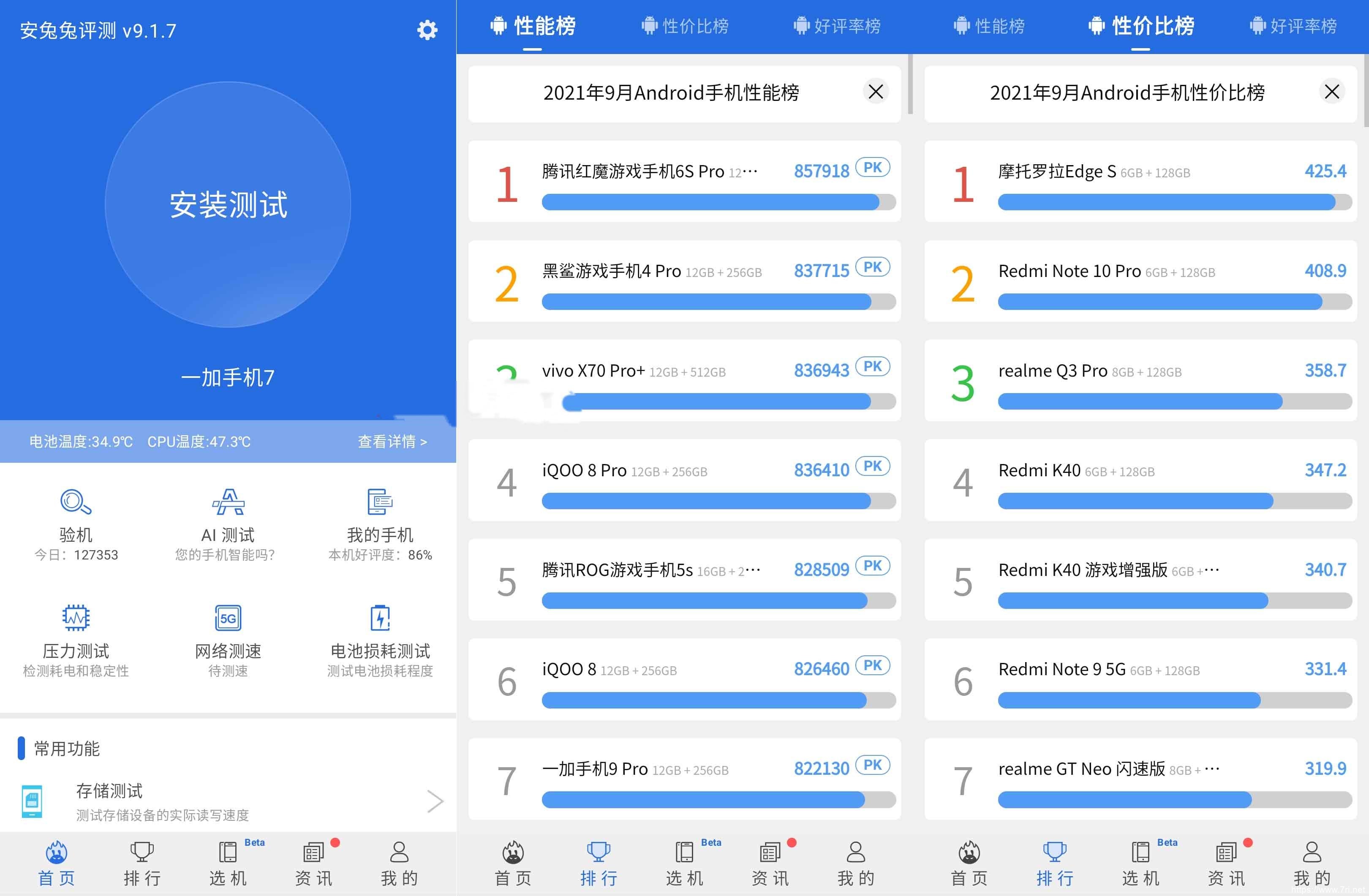Go to 首页 in the home screen's bottom bar
Screen dimensions: 1369x896
56,863
